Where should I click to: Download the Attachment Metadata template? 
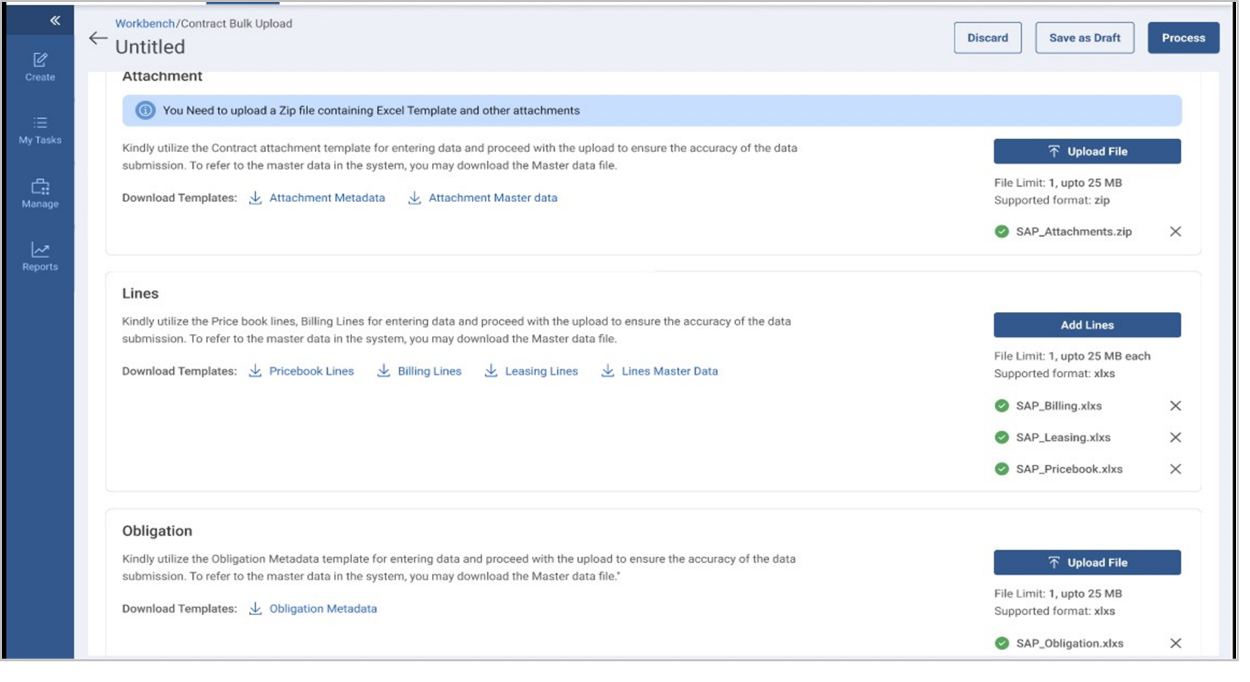[316, 198]
